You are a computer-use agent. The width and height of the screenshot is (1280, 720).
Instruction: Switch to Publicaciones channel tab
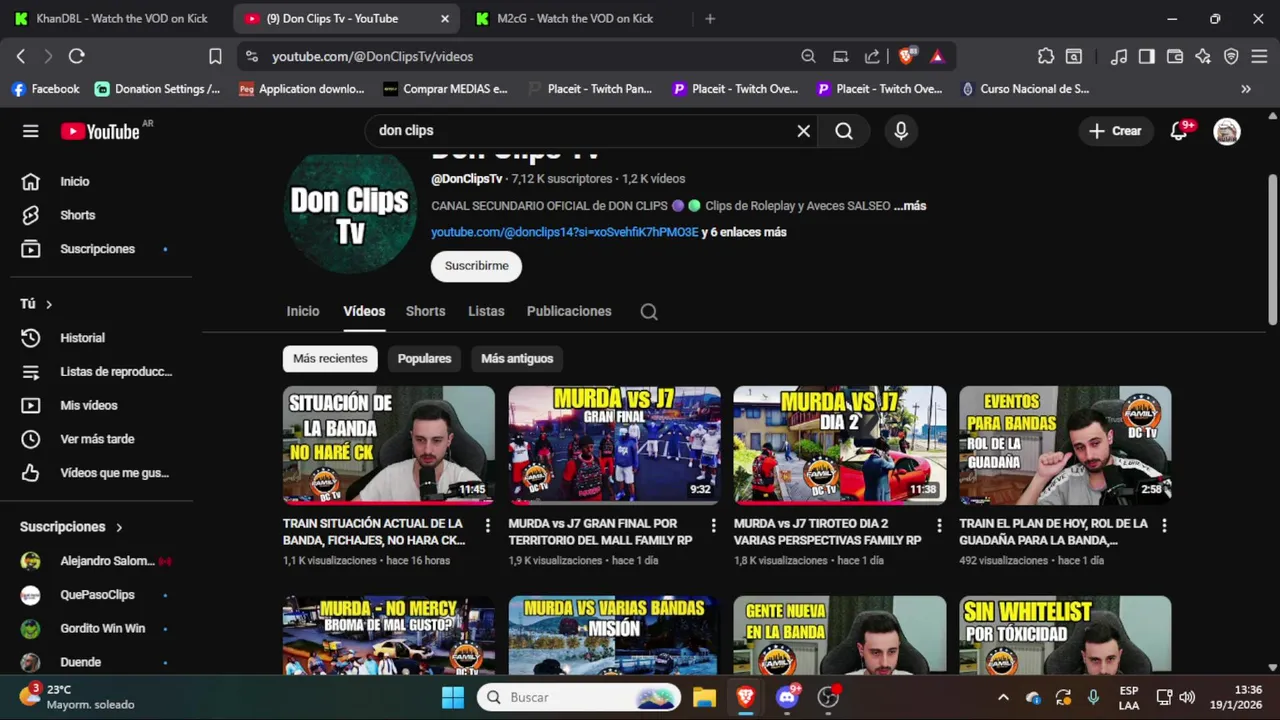[x=569, y=312]
